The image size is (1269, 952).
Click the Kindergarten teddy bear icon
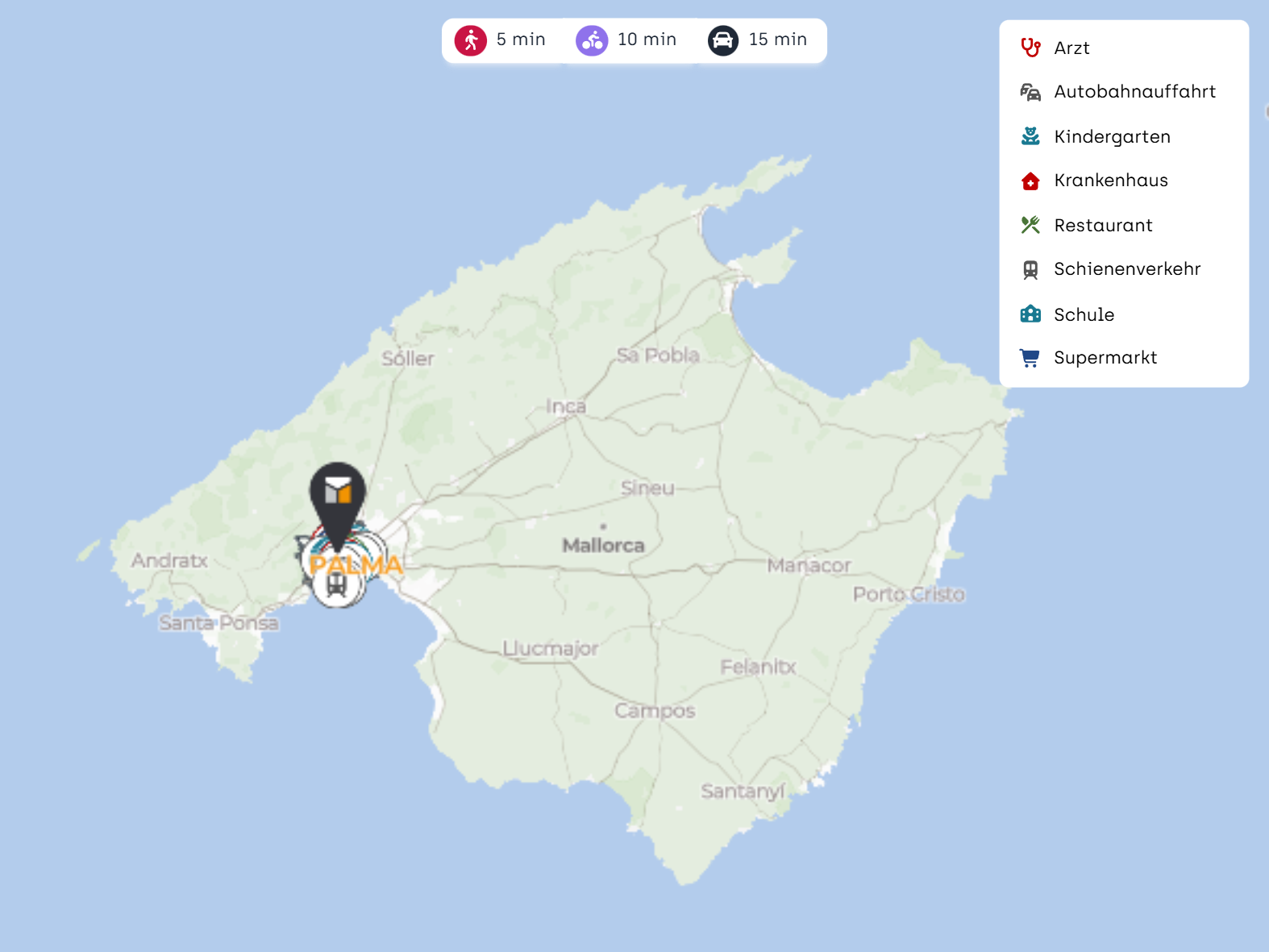[x=1030, y=136]
